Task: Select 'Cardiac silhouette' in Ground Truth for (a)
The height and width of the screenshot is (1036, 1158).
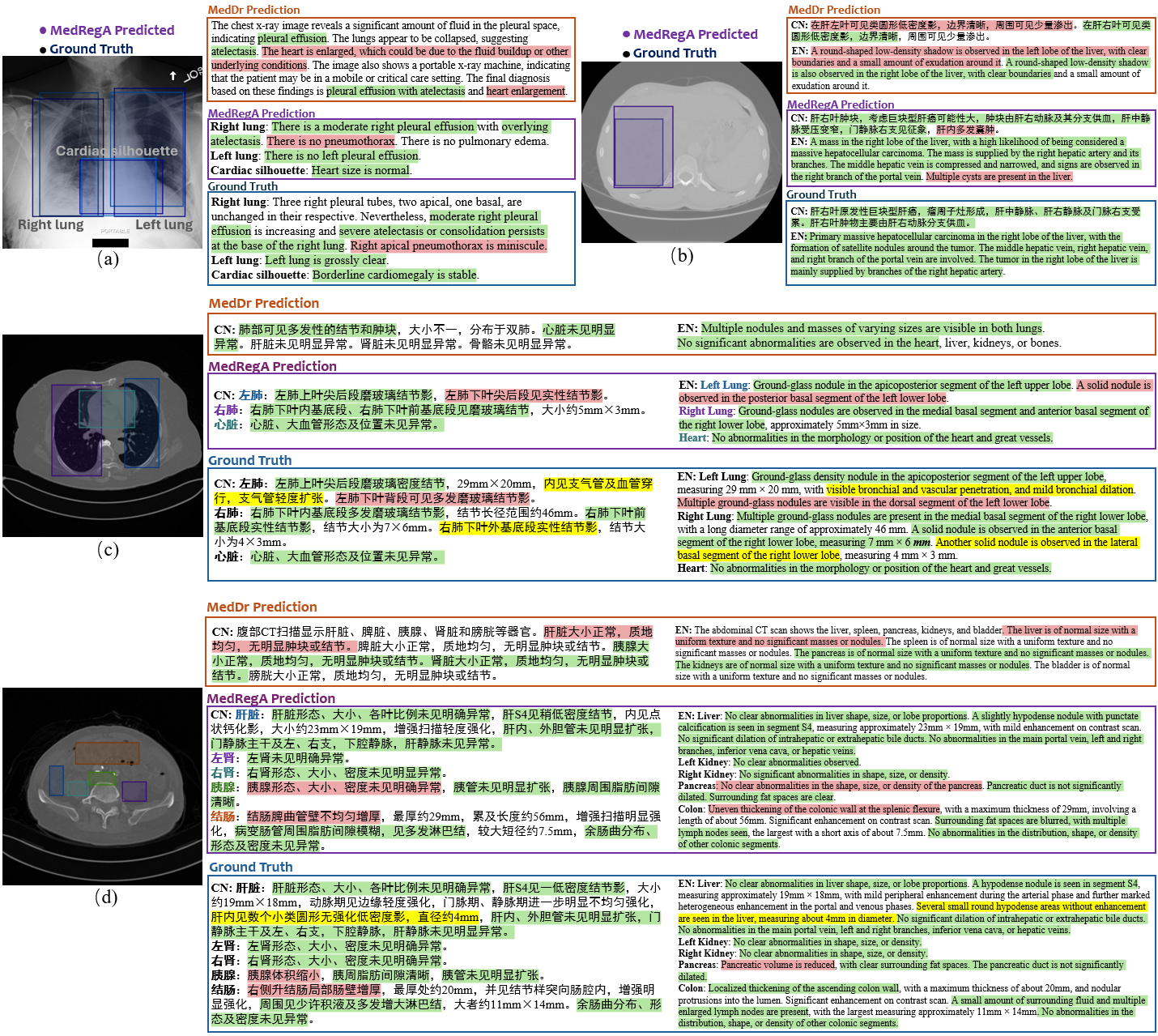Action: click(x=259, y=275)
